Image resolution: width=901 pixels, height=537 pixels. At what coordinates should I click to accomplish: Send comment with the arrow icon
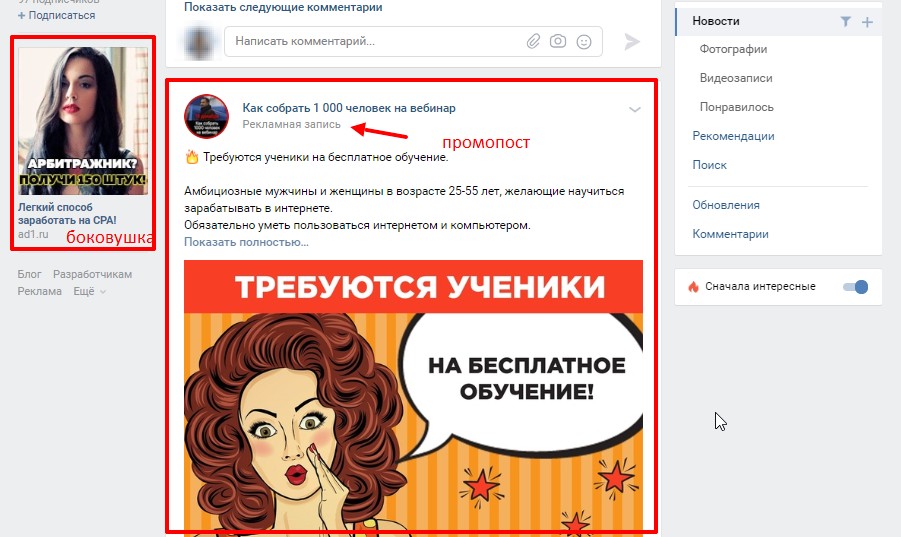tap(632, 41)
